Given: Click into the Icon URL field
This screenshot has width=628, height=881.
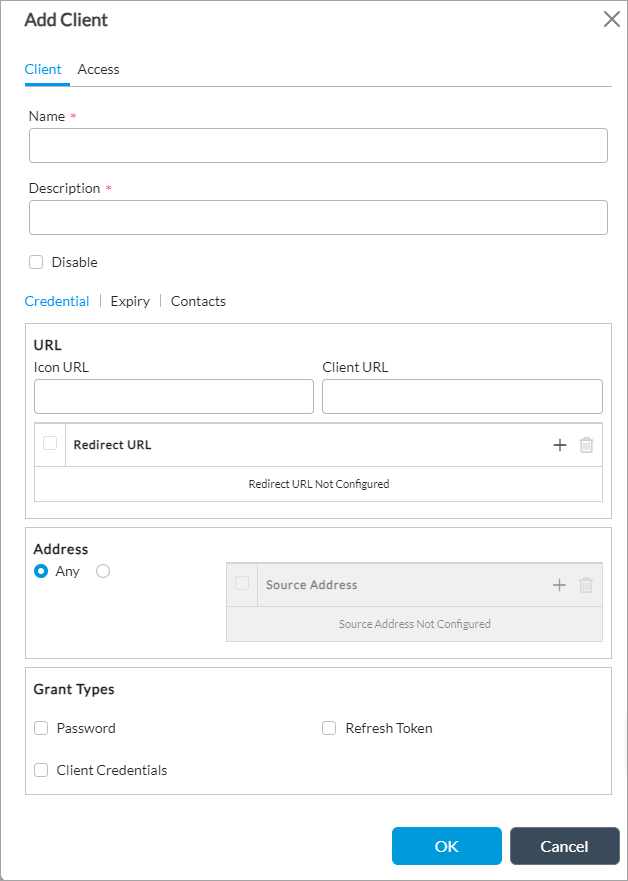Looking at the screenshot, I should pos(174,396).
